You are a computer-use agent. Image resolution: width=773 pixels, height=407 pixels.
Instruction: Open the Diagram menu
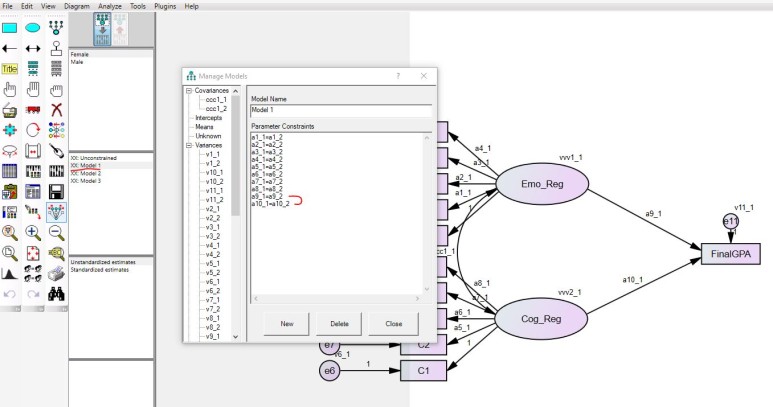pyautogui.click(x=77, y=6)
